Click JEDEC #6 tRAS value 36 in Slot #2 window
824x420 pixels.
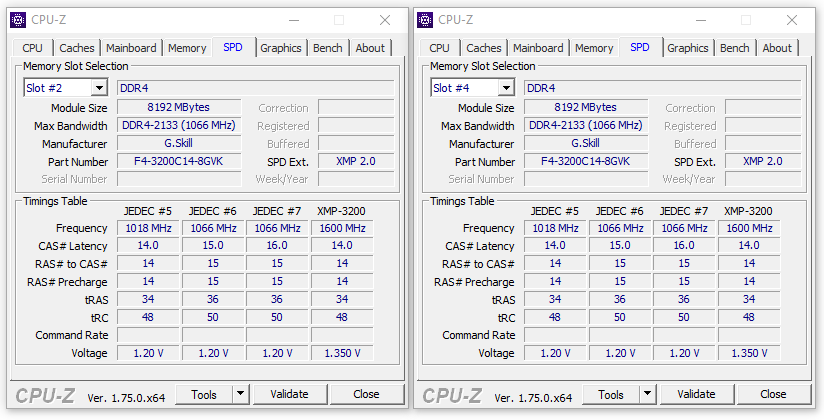(213, 299)
